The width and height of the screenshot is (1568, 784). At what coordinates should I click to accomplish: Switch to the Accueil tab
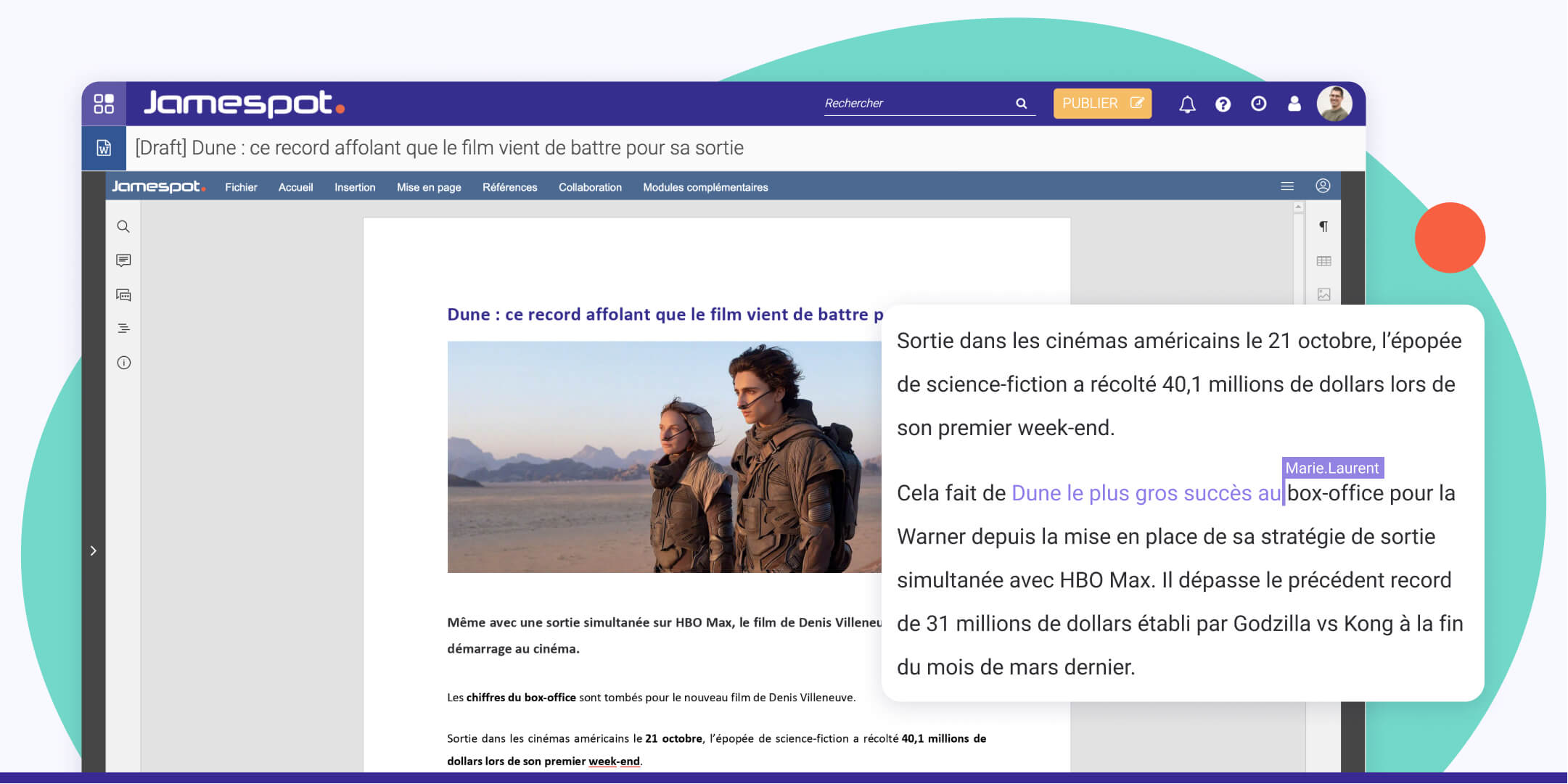coord(295,187)
